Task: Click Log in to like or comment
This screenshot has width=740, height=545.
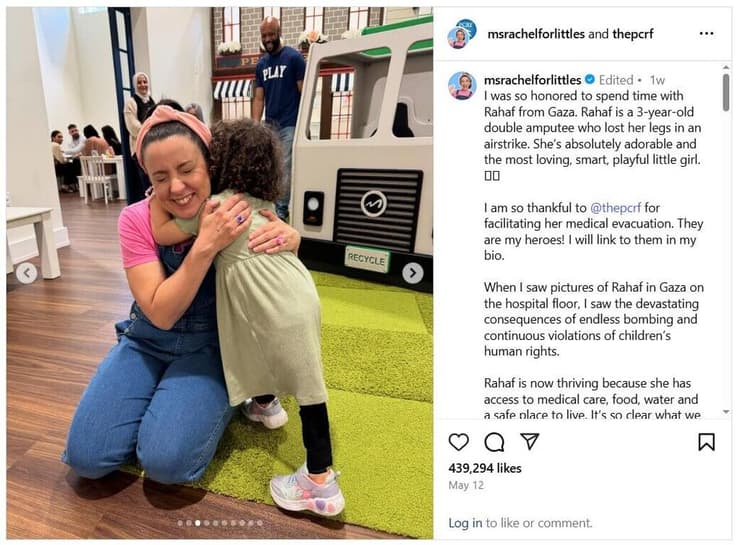Action: click(x=465, y=523)
